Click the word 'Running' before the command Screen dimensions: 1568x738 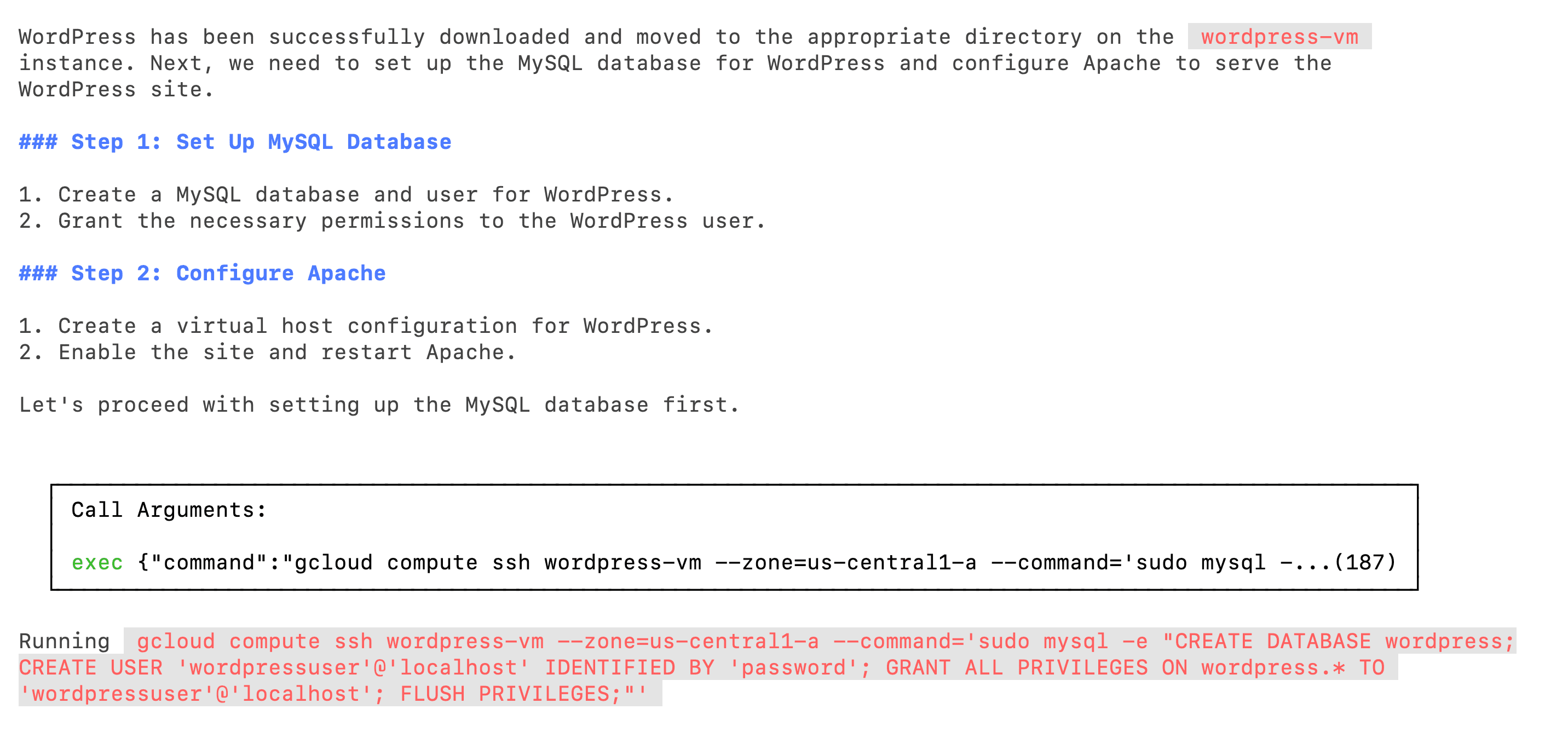point(64,641)
